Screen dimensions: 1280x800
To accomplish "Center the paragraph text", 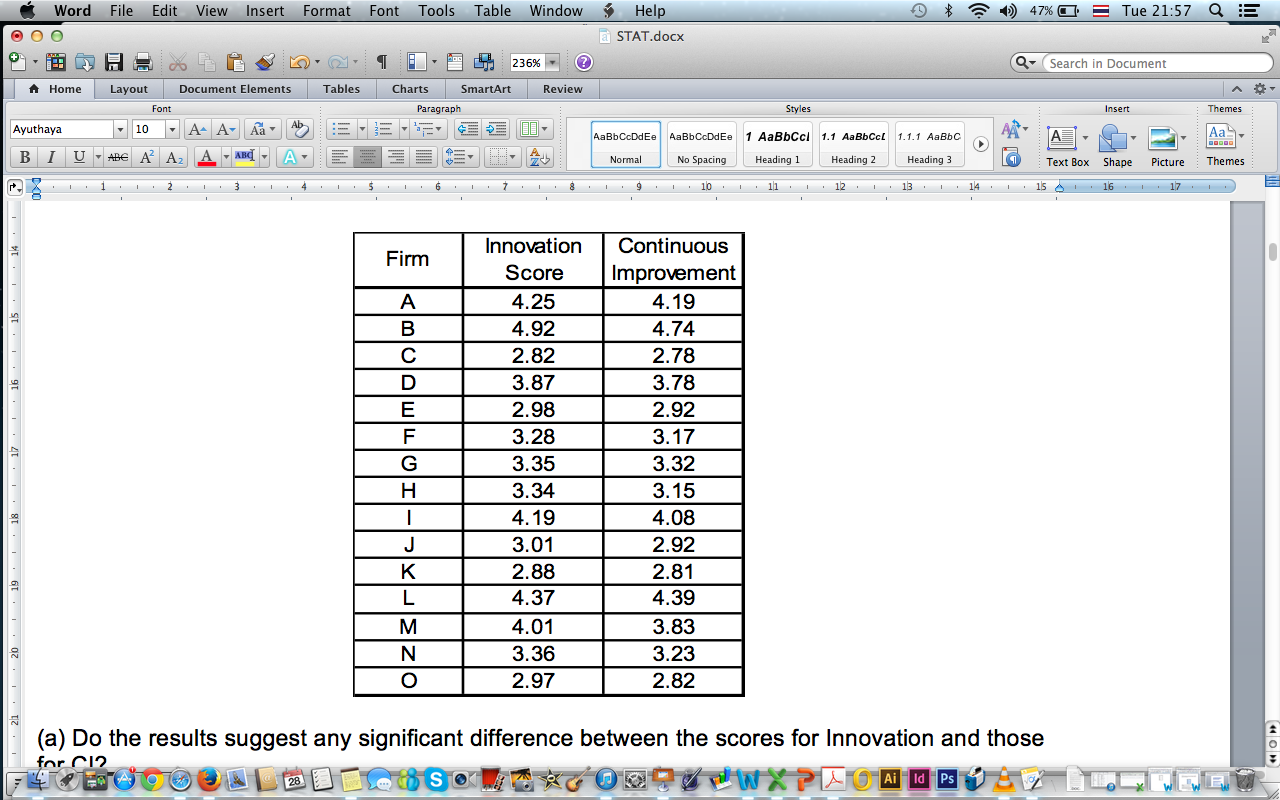I will (x=368, y=157).
